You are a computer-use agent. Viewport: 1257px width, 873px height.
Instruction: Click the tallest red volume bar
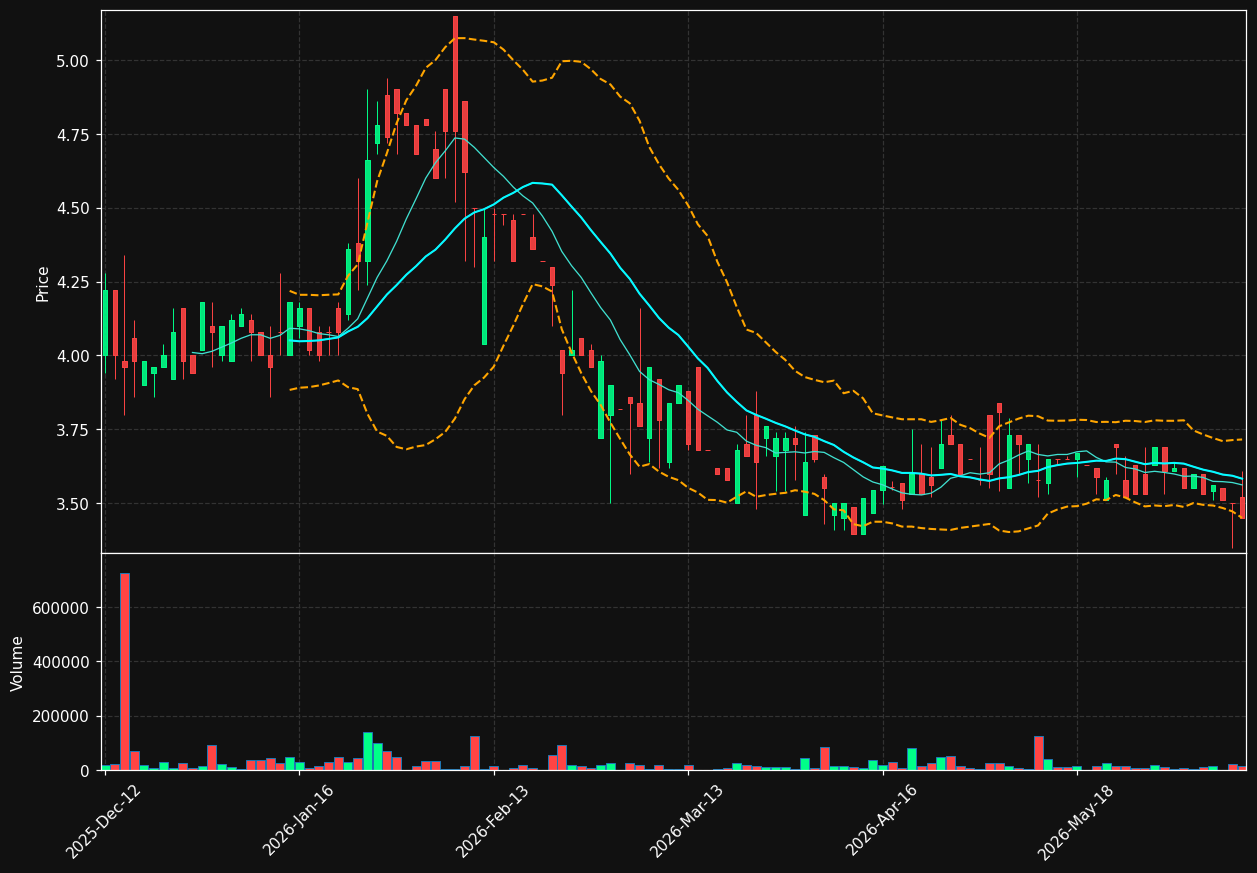[x=125, y=671]
